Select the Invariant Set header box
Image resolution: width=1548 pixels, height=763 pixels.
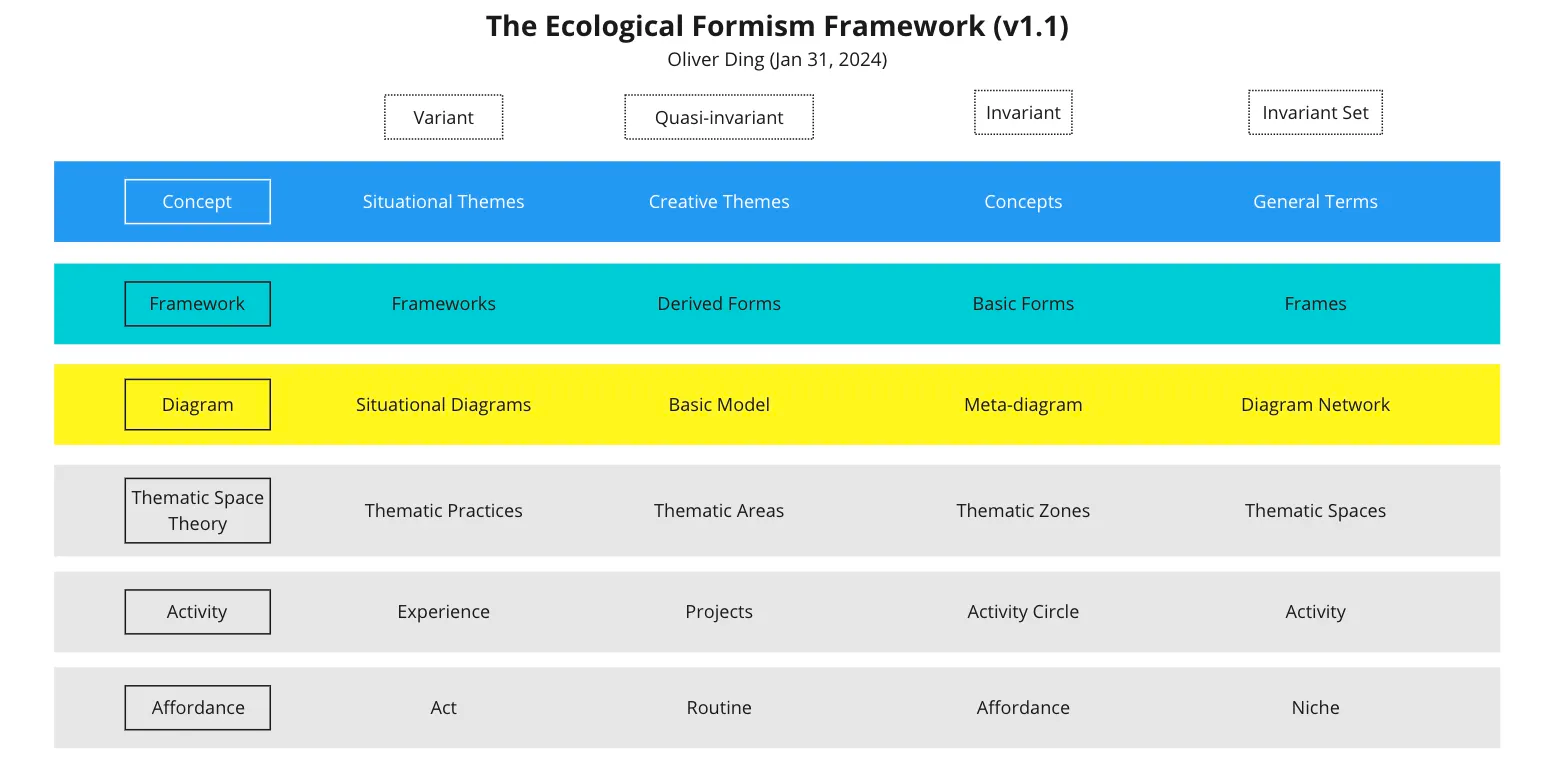[x=1315, y=112]
